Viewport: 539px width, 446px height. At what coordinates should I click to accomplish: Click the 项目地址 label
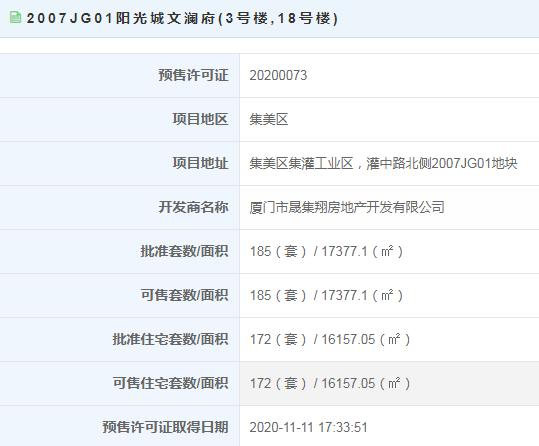[x=200, y=163]
